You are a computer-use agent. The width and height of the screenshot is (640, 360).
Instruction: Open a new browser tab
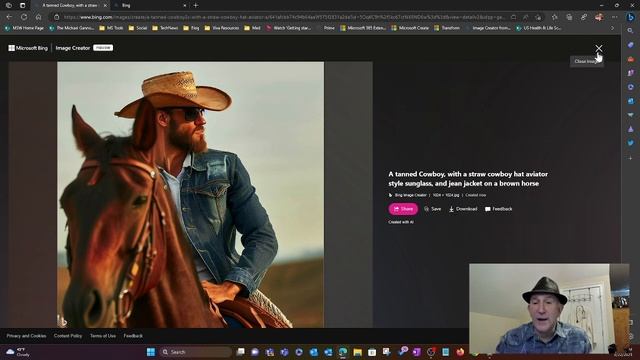pyautogui.click(x=196, y=5)
